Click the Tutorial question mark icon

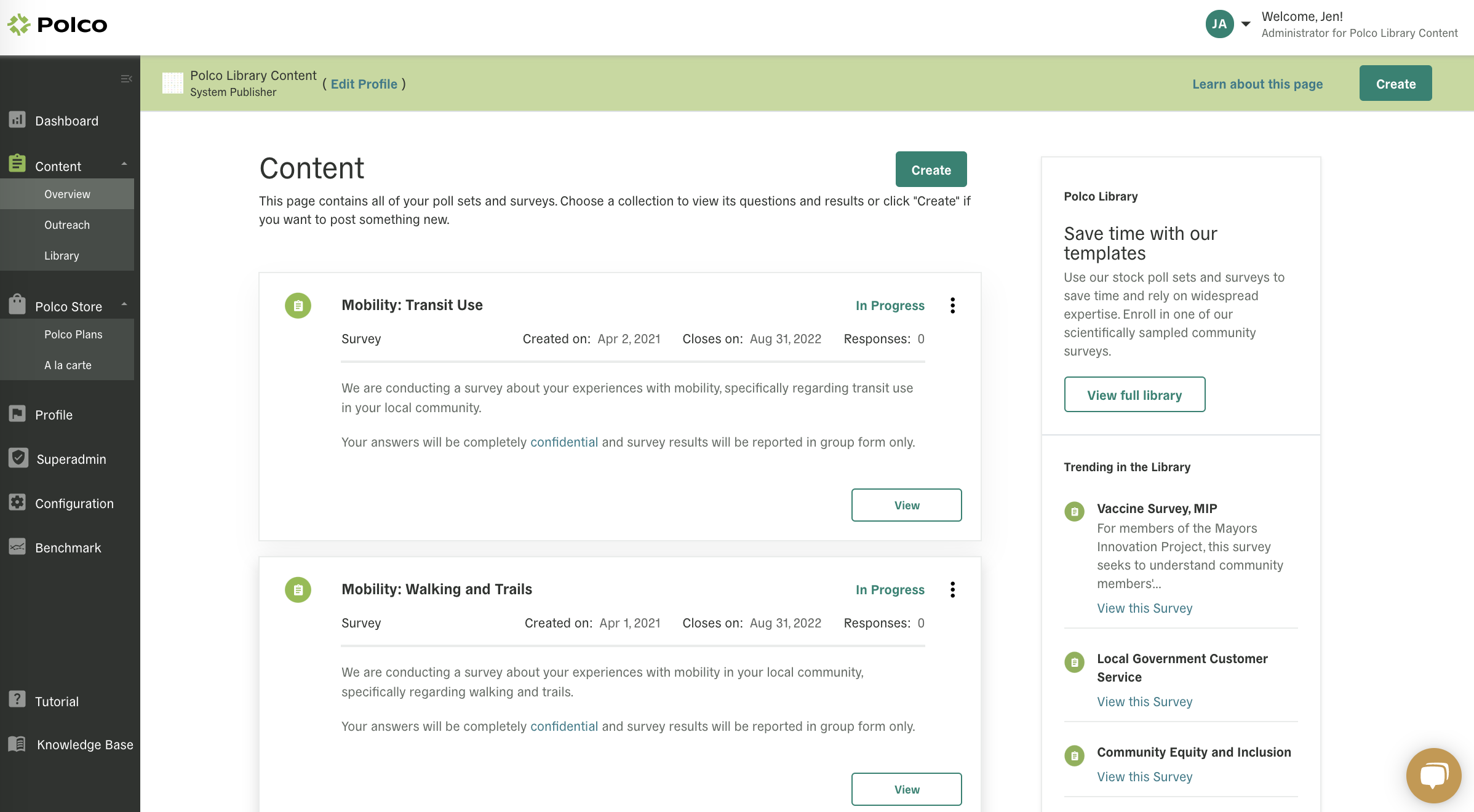[x=17, y=699]
